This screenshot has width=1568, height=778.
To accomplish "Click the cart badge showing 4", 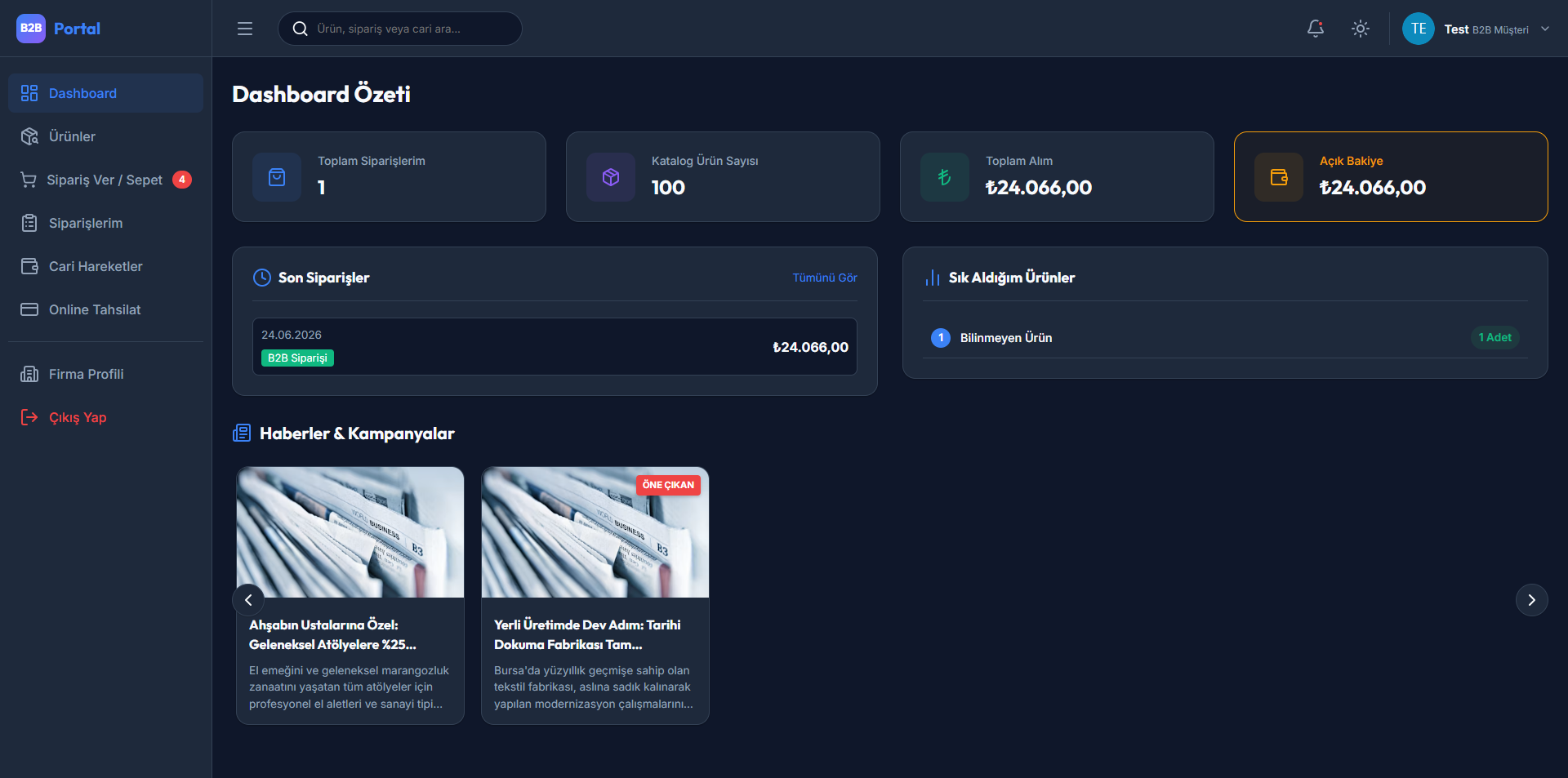I will 182,180.
